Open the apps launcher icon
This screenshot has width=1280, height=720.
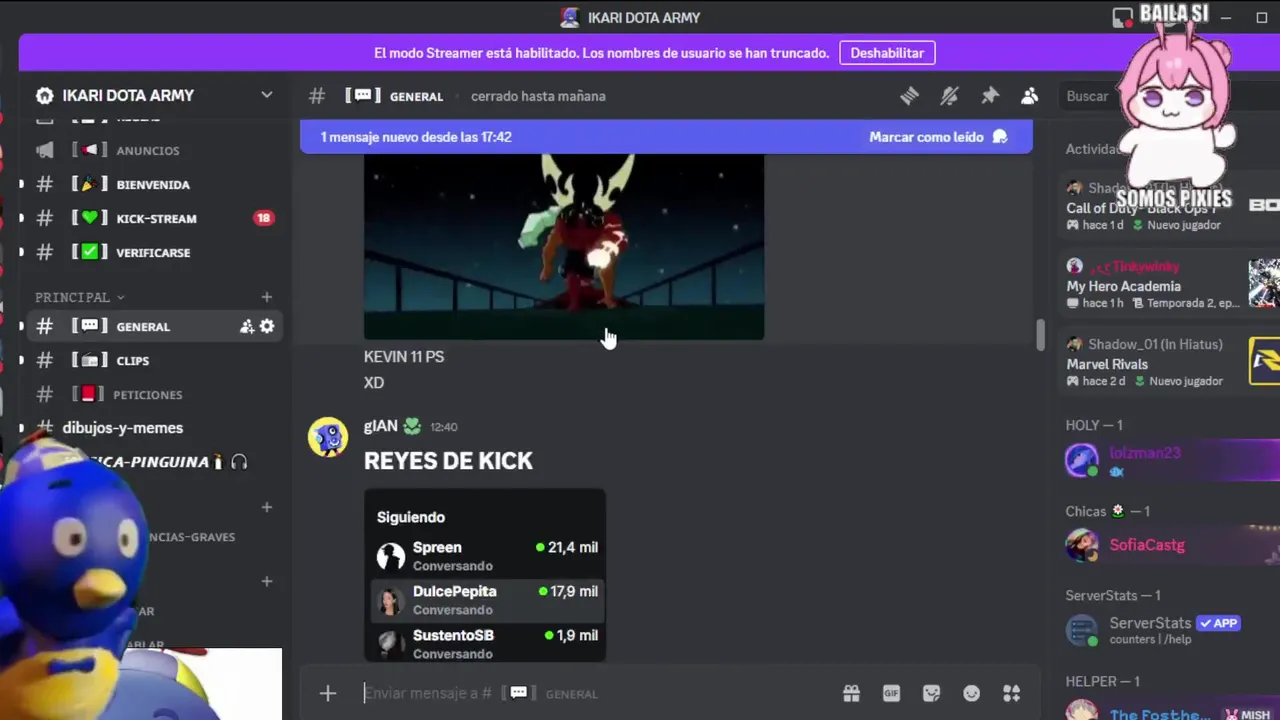coord(1011,693)
